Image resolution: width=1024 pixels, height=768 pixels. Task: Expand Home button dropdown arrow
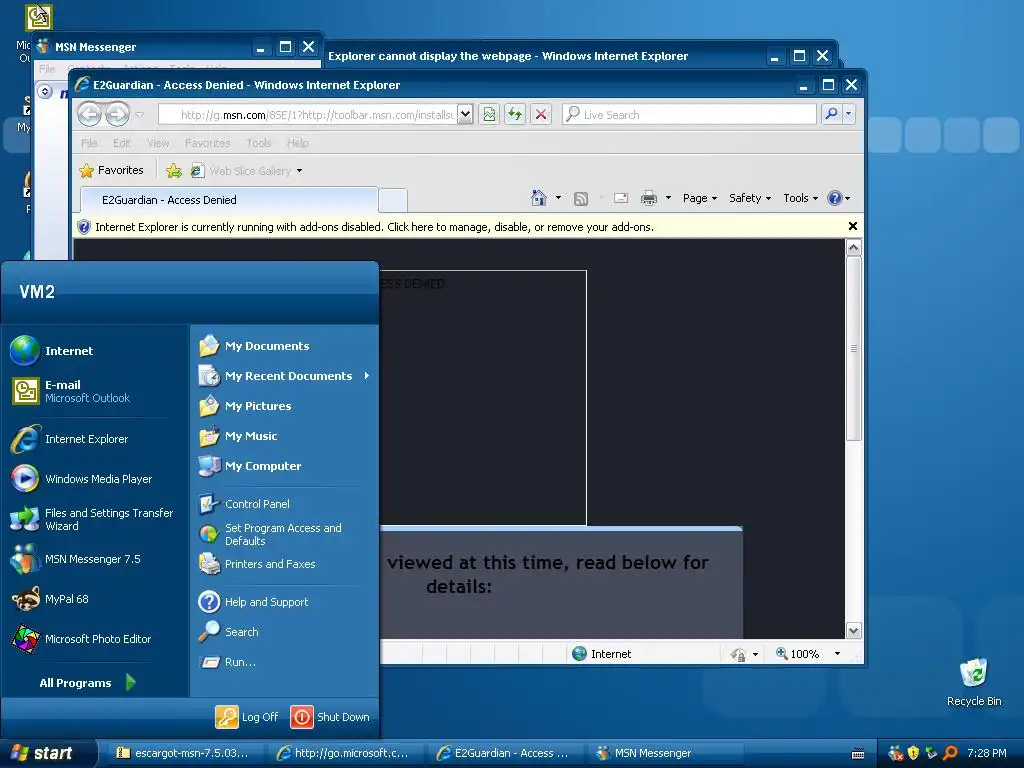(x=558, y=198)
